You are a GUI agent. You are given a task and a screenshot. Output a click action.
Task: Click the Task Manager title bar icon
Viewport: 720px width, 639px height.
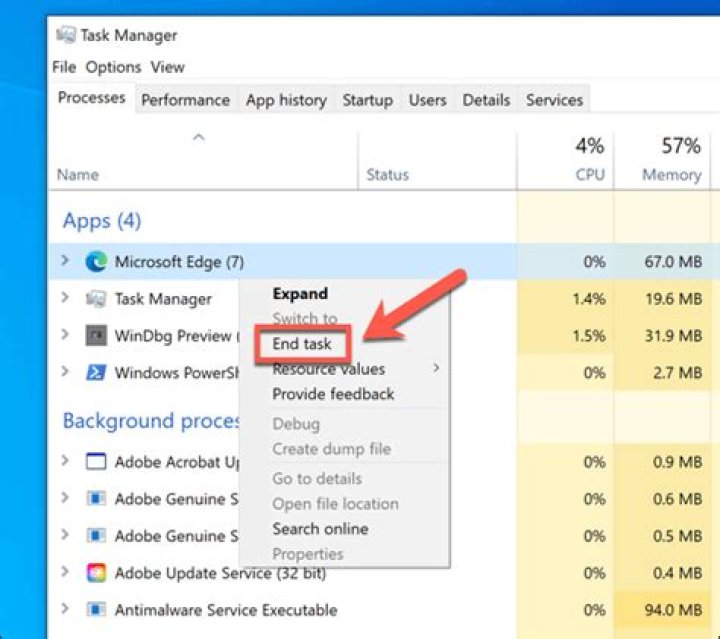point(66,35)
